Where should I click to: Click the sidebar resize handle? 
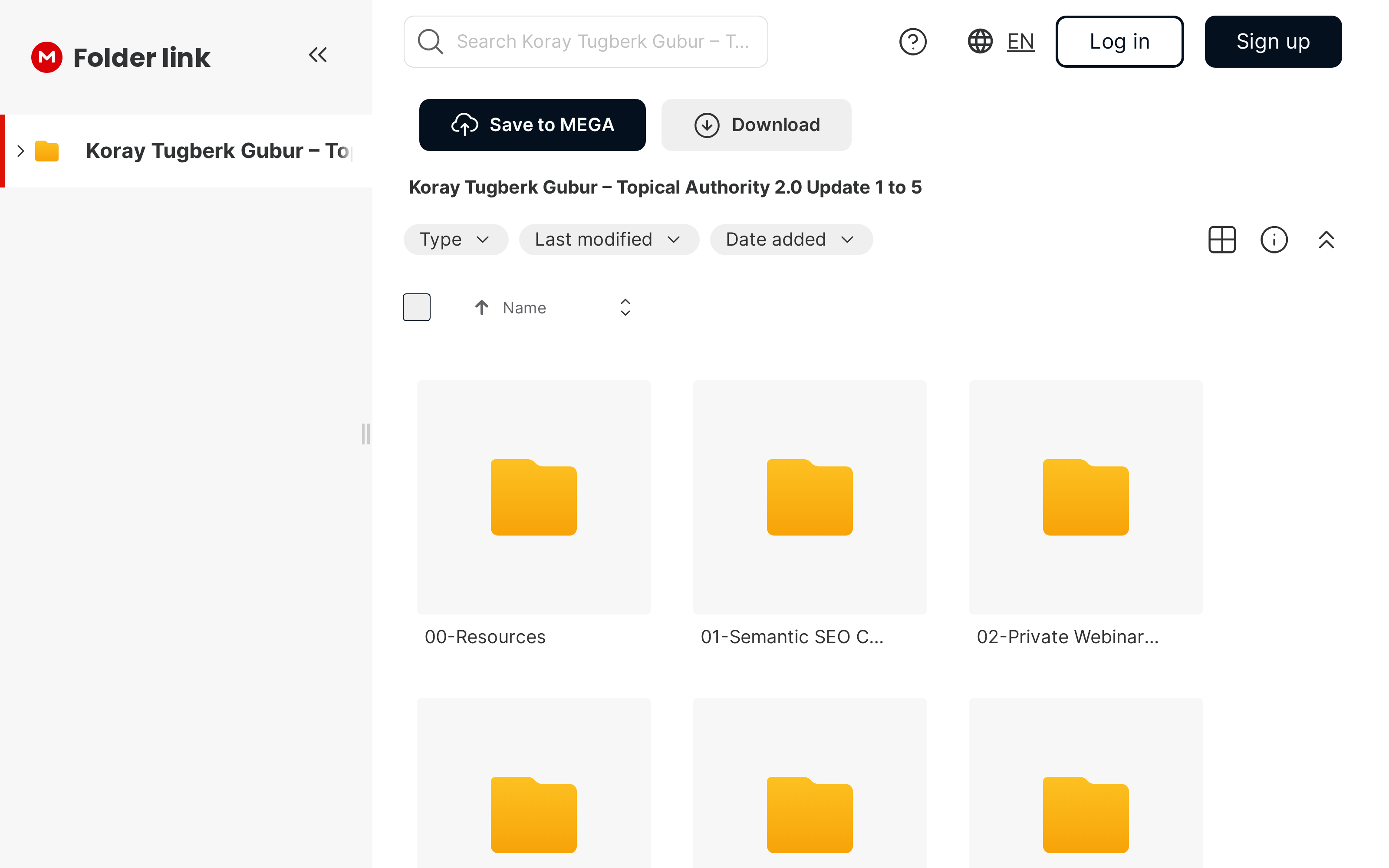365,434
